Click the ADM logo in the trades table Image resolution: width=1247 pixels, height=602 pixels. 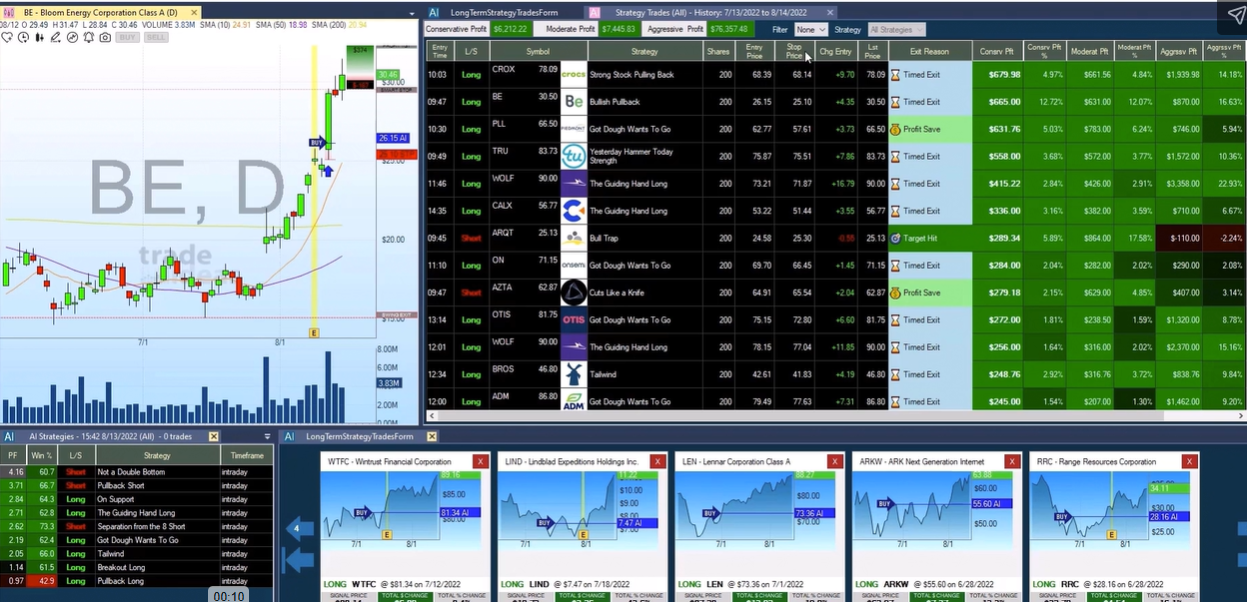click(x=573, y=401)
